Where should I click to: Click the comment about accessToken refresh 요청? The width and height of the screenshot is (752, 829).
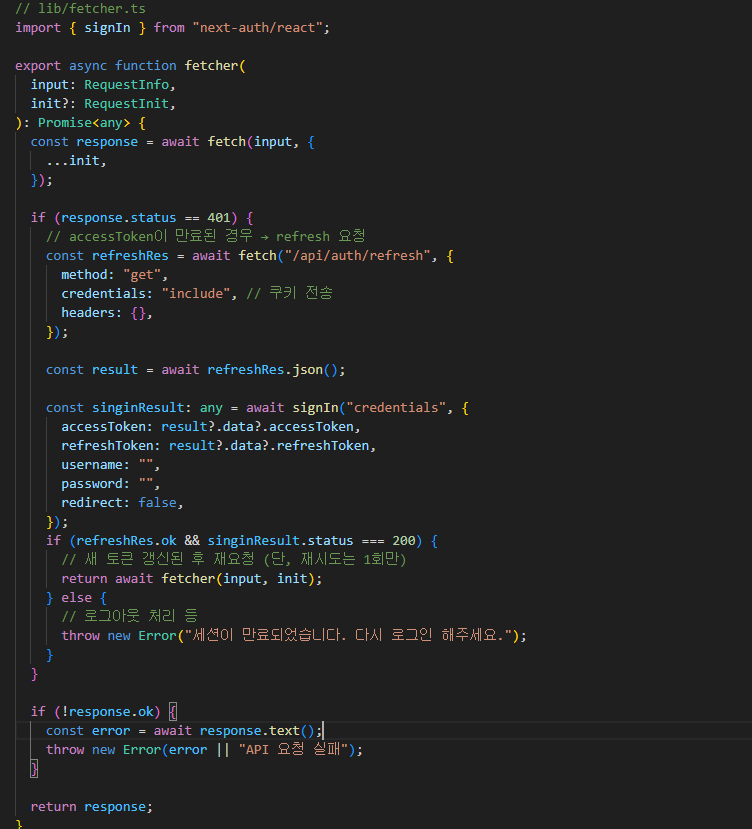click(x=206, y=236)
